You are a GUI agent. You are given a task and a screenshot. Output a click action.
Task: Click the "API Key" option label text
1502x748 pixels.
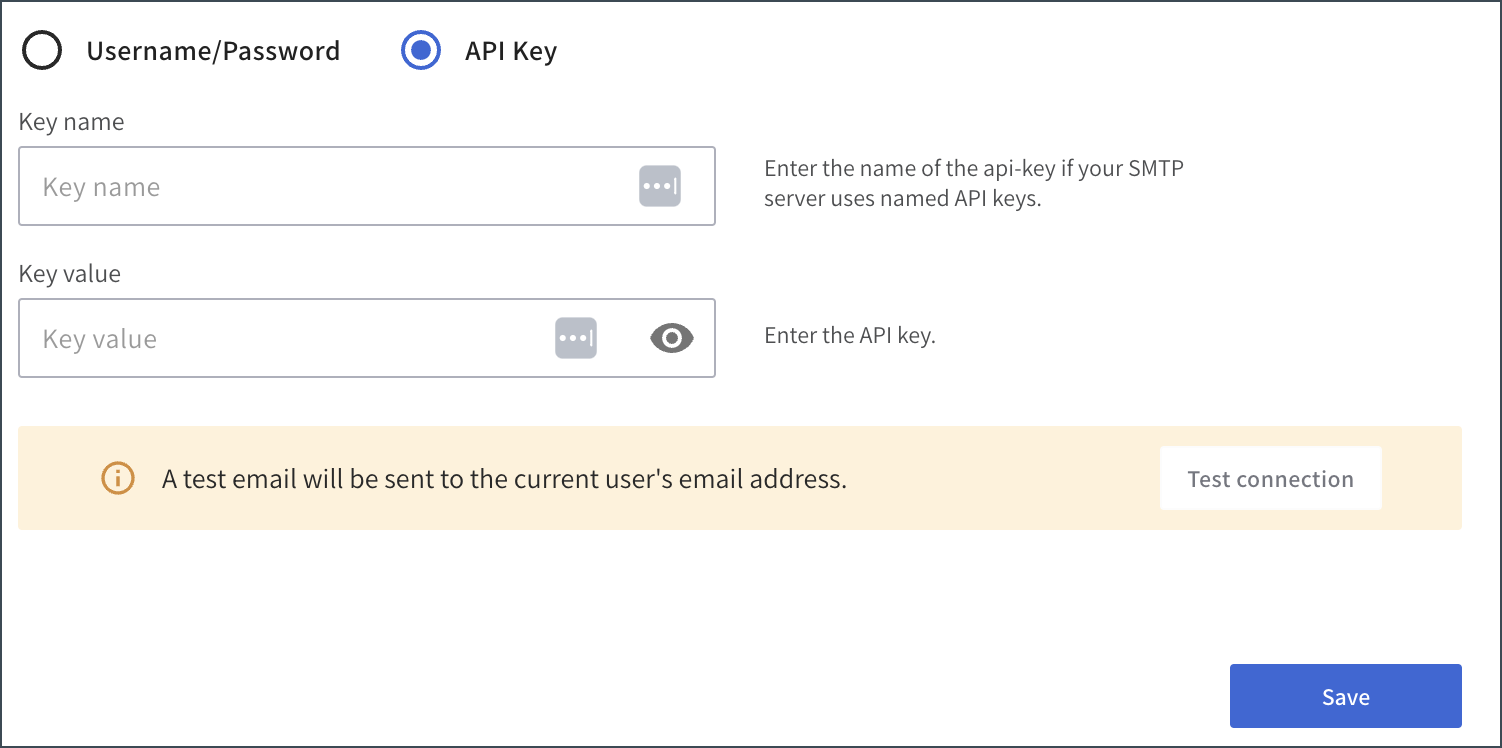click(x=510, y=51)
